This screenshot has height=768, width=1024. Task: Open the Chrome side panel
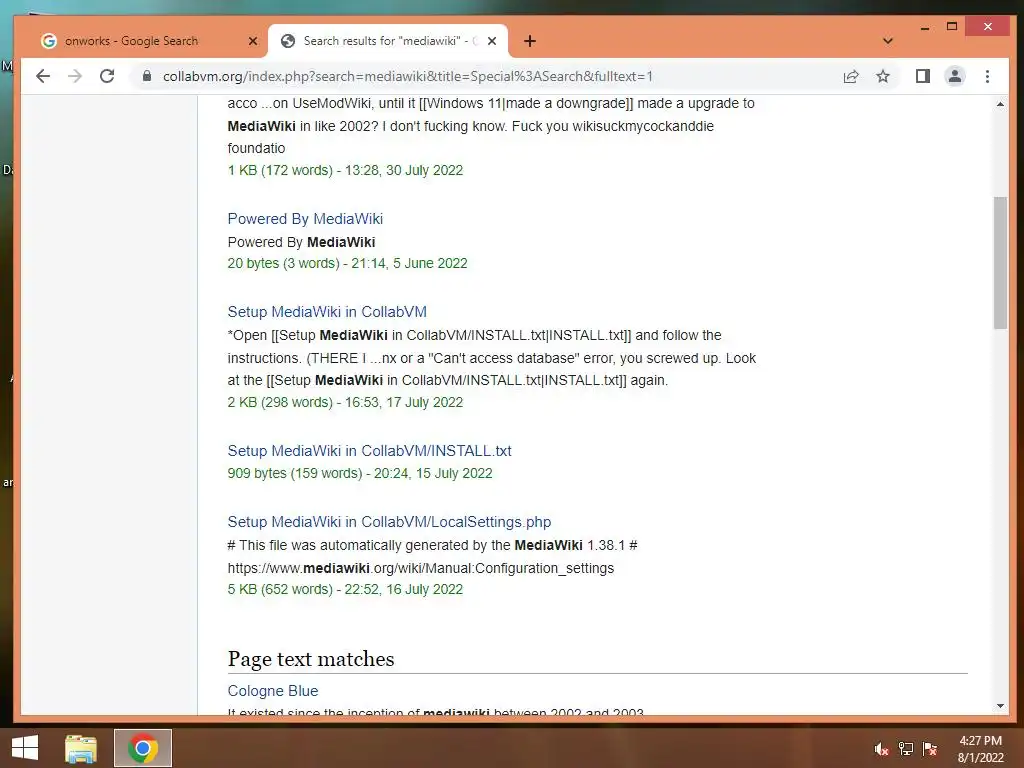click(x=923, y=76)
